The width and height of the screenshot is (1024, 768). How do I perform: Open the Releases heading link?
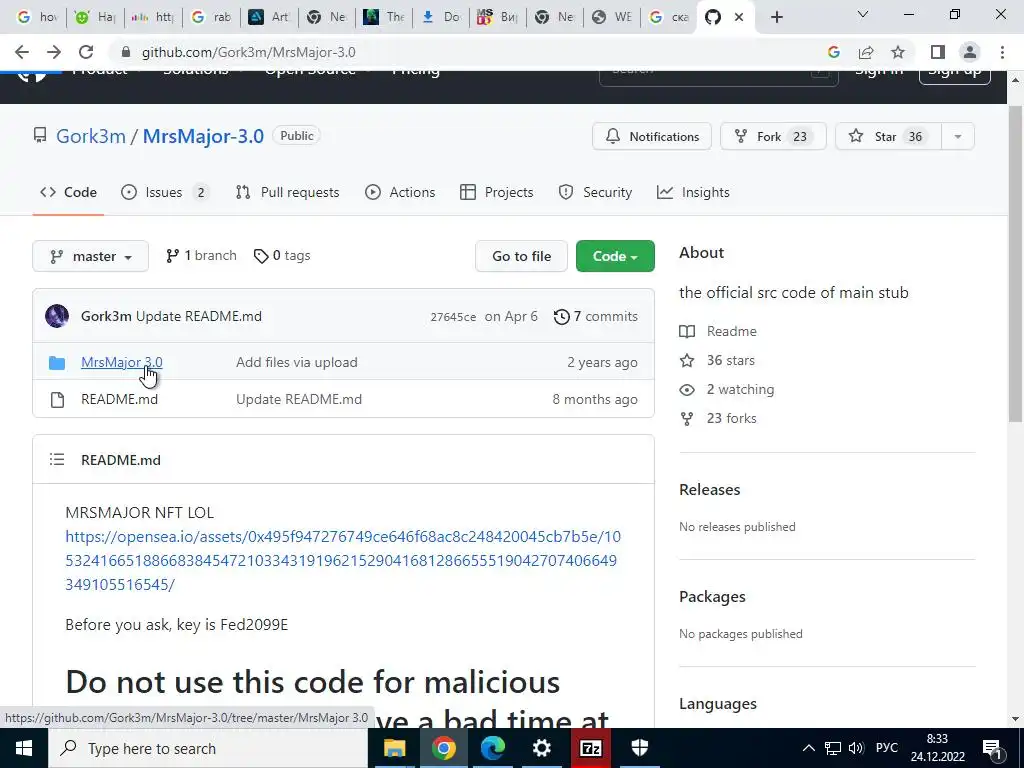[x=710, y=489]
